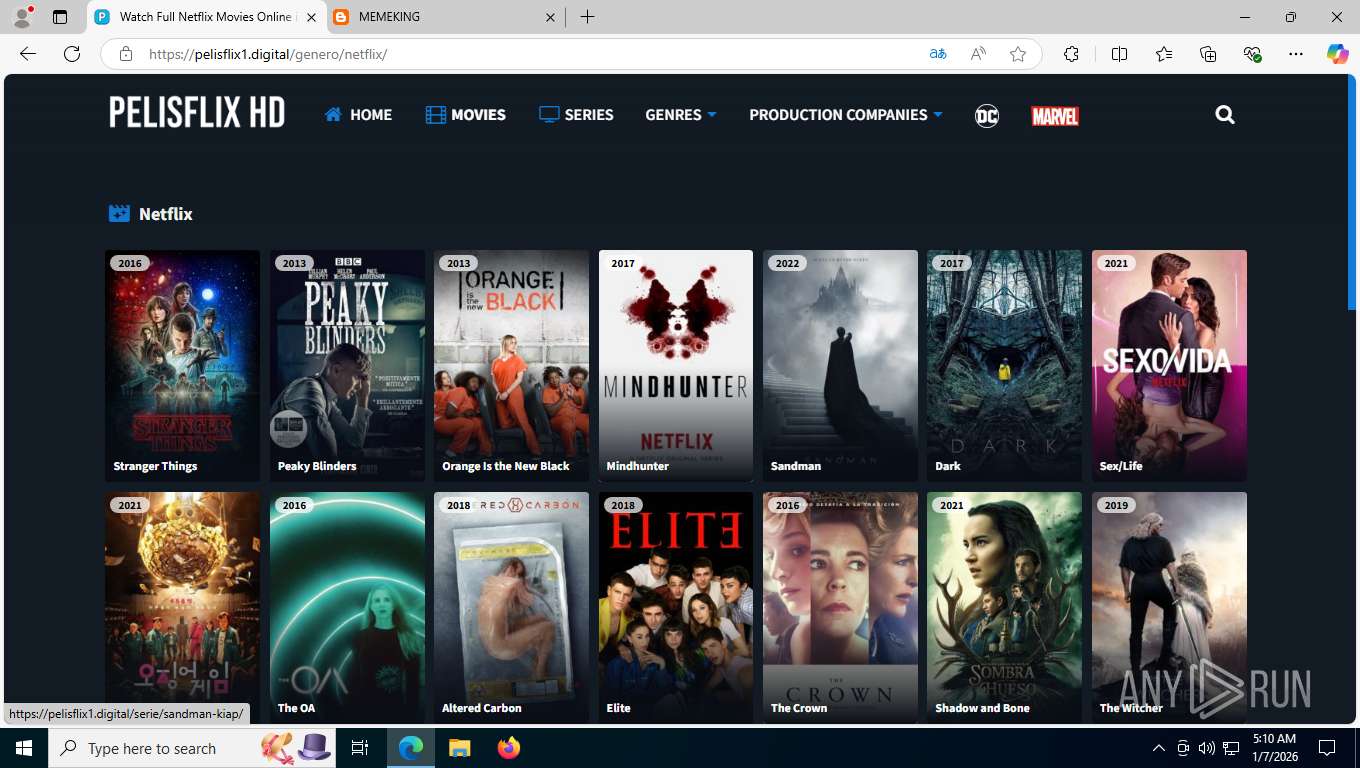Go to the Home menu item
This screenshot has height=768, width=1360.
tap(358, 115)
